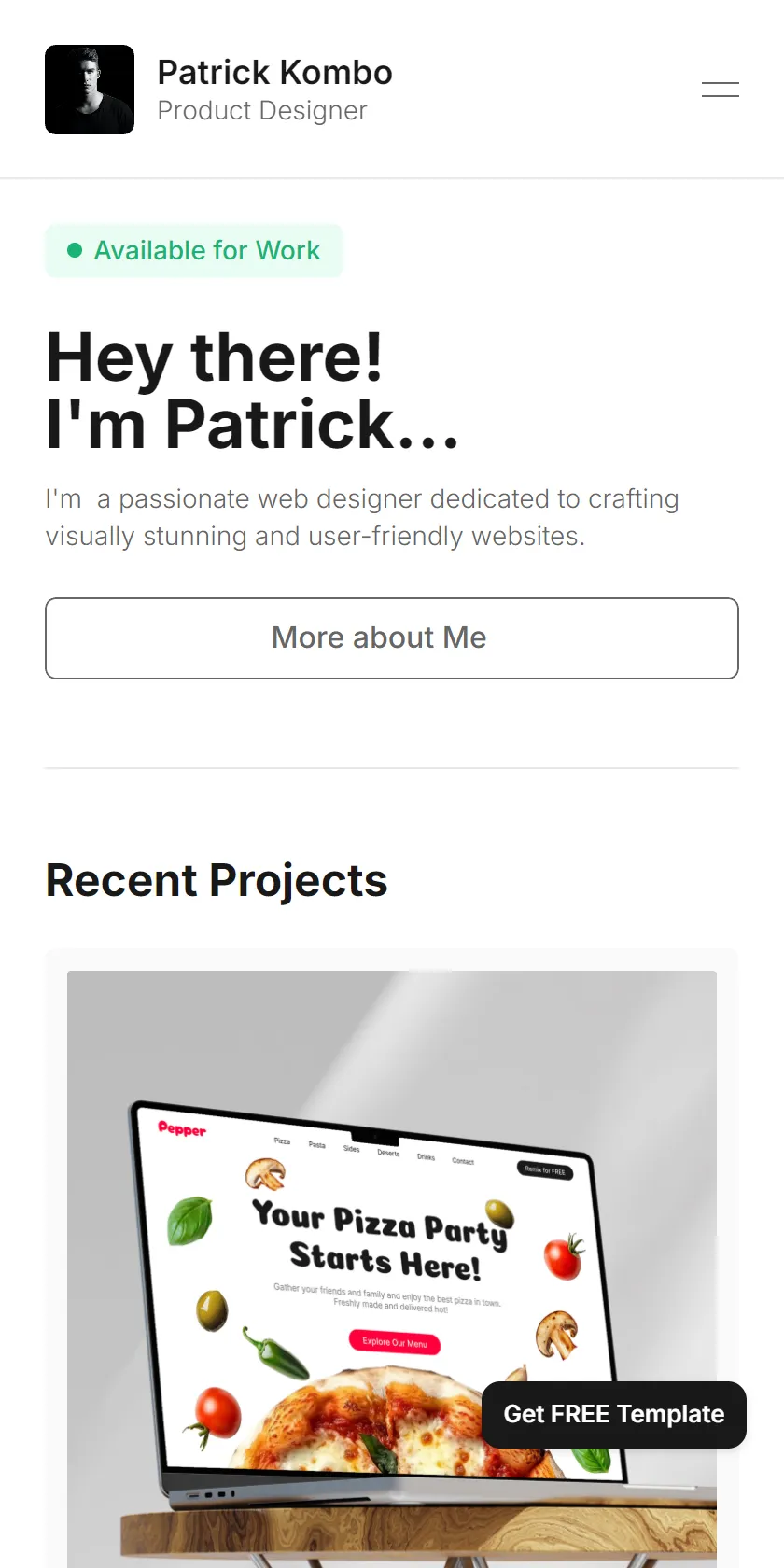784x1568 pixels.
Task: Click the green availability status dot
Action: [75, 250]
